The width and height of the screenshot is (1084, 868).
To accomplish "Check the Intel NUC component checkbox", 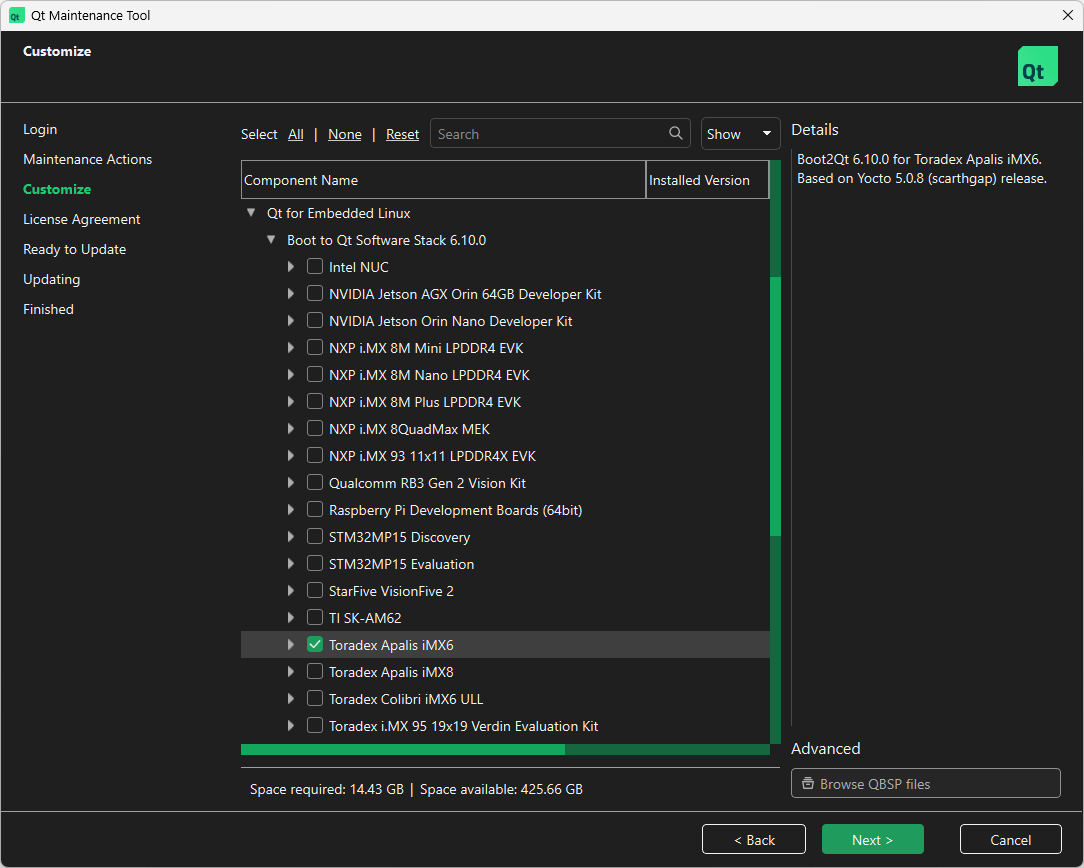I will pos(315,266).
